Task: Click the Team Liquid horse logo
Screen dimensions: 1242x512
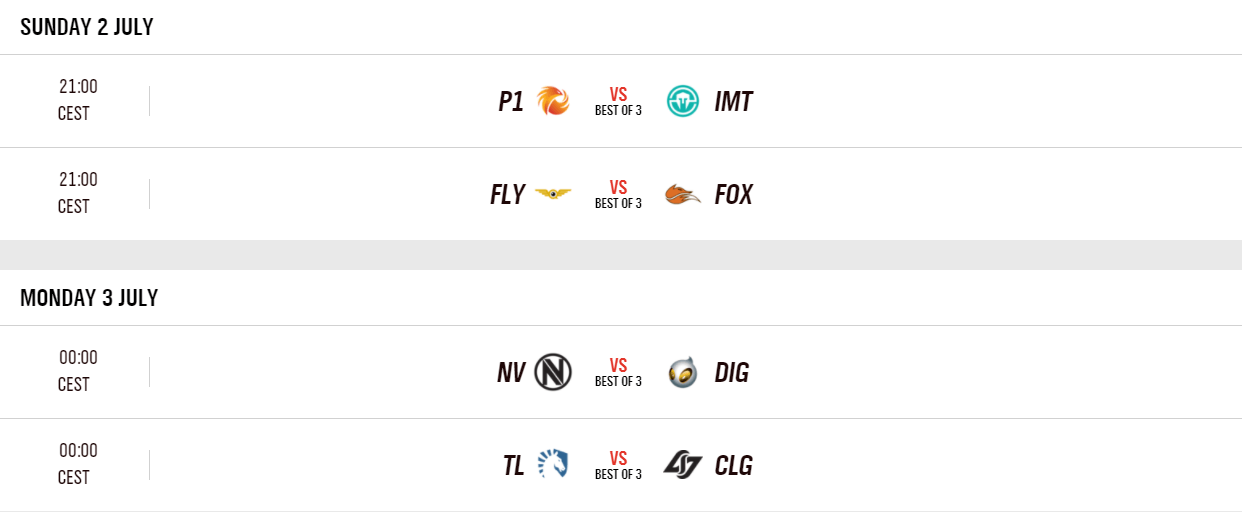Action: tap(553, 465)
